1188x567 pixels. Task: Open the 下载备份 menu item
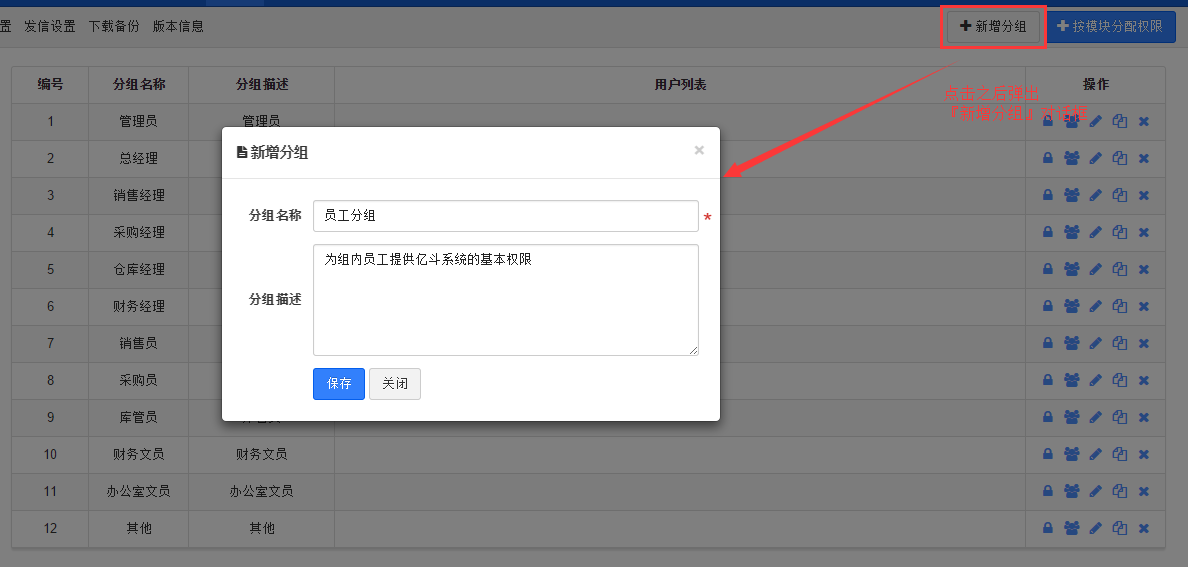pos(114,27)
